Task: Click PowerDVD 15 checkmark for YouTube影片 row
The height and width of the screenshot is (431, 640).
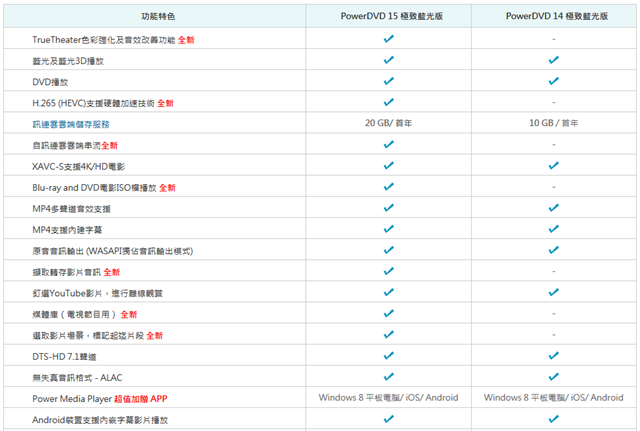Action: pos(389,292)
